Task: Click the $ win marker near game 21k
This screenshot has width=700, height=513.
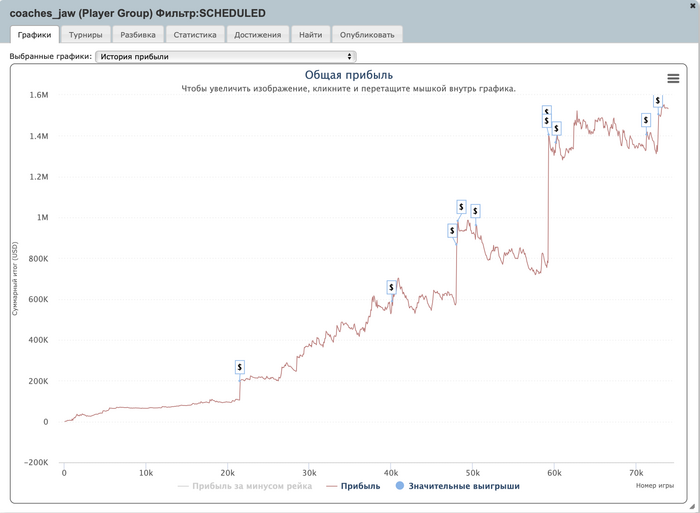Action: 240,367
